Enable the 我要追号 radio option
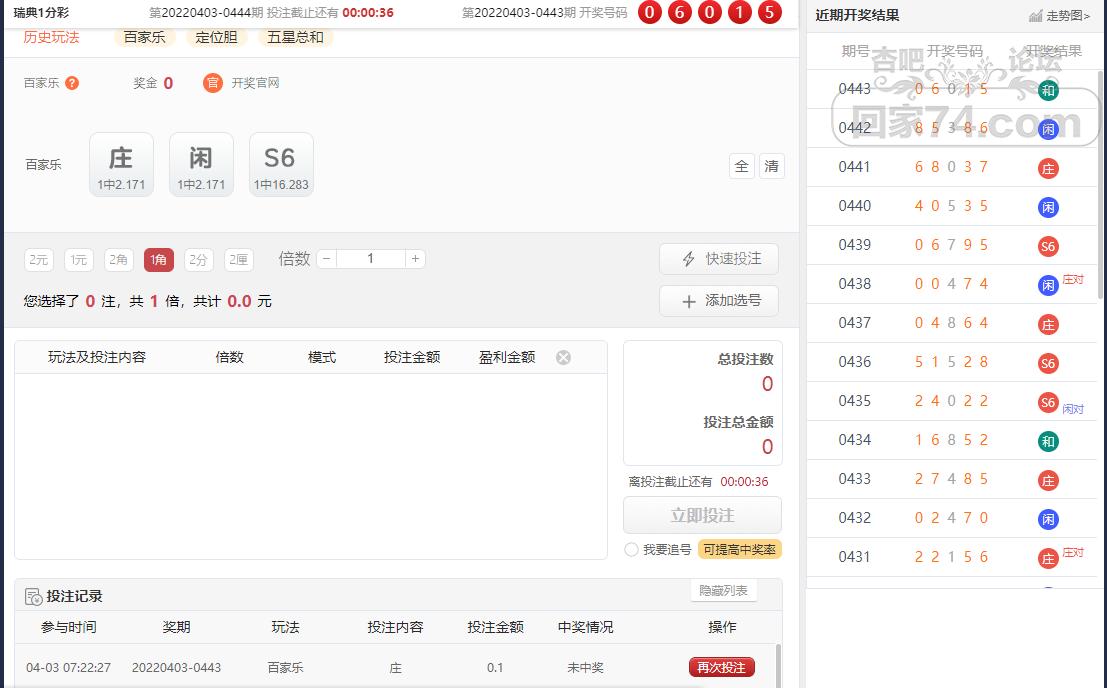Image resolution: width=1107 pixels, height=688 pixels. [631, 550]
